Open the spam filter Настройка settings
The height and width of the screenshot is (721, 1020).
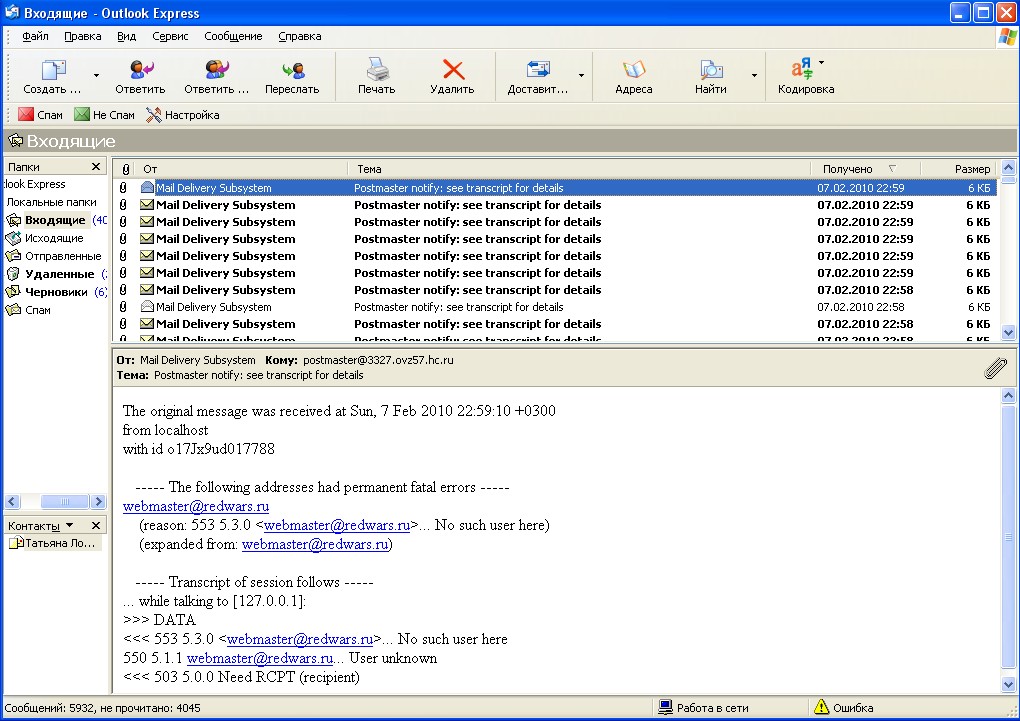tap(183, 115)
